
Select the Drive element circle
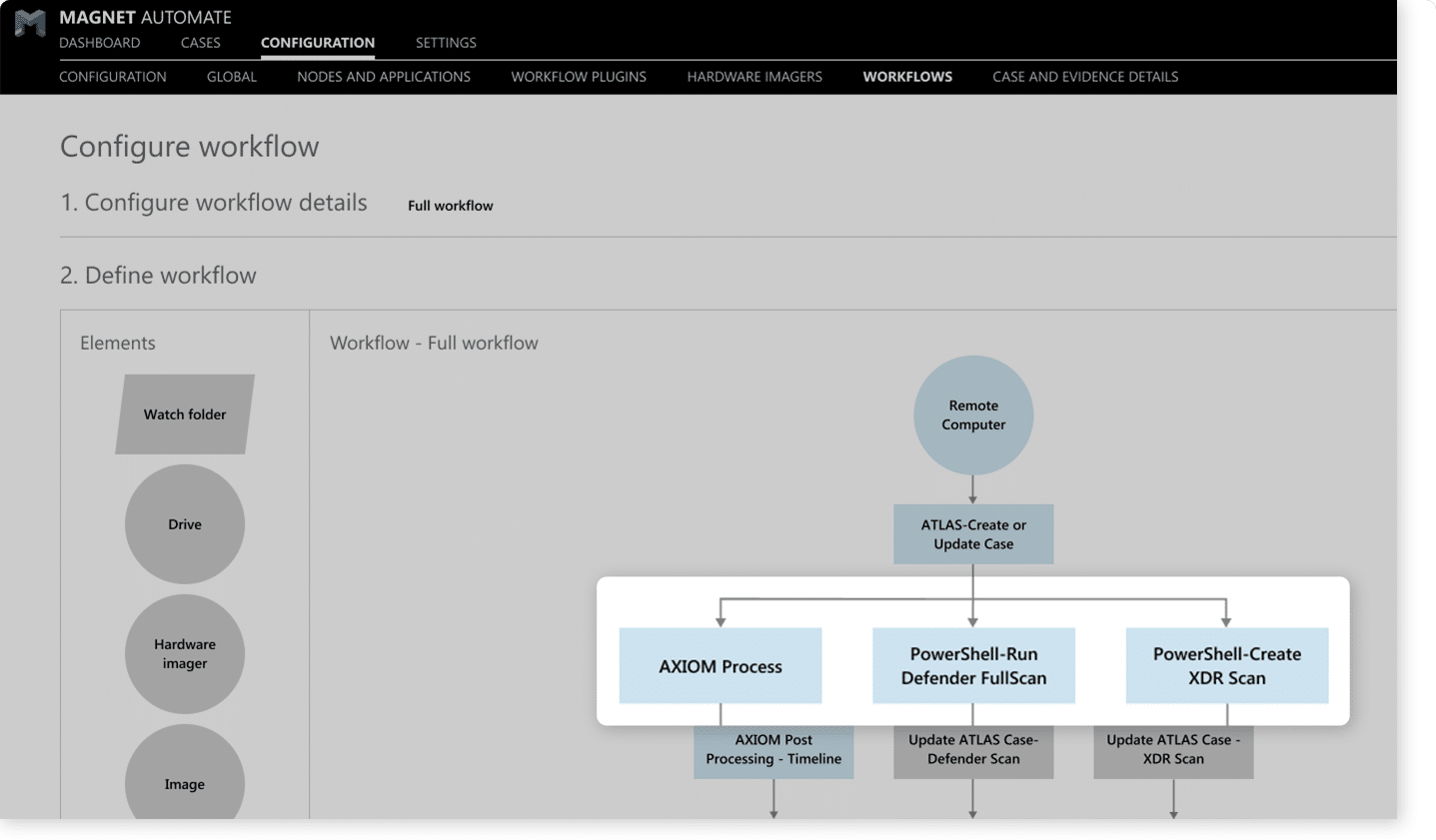(185, 524)
